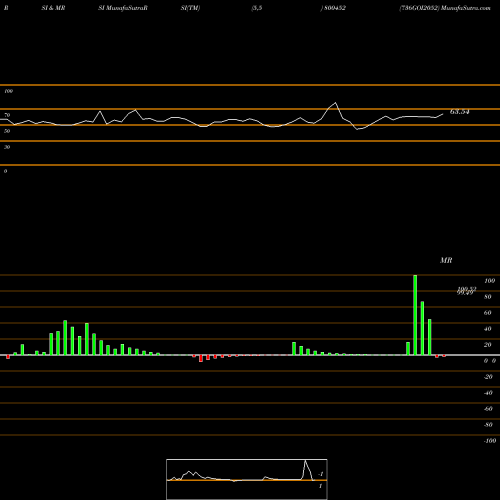Click the histogram axis label '-20'
The height and width of the screenshot is (500, 500).
coord(488,377)
